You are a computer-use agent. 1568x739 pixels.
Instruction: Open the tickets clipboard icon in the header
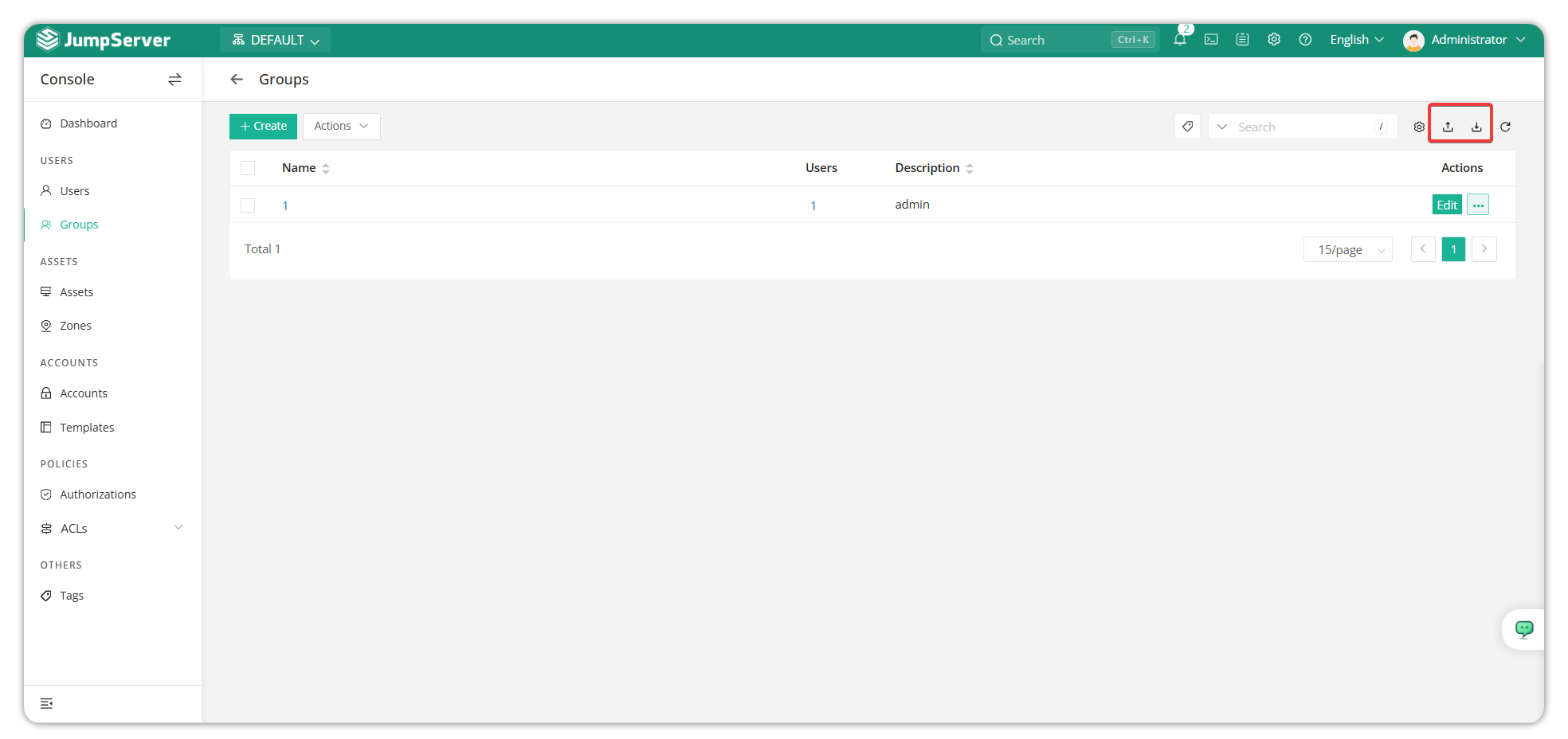1242,39
